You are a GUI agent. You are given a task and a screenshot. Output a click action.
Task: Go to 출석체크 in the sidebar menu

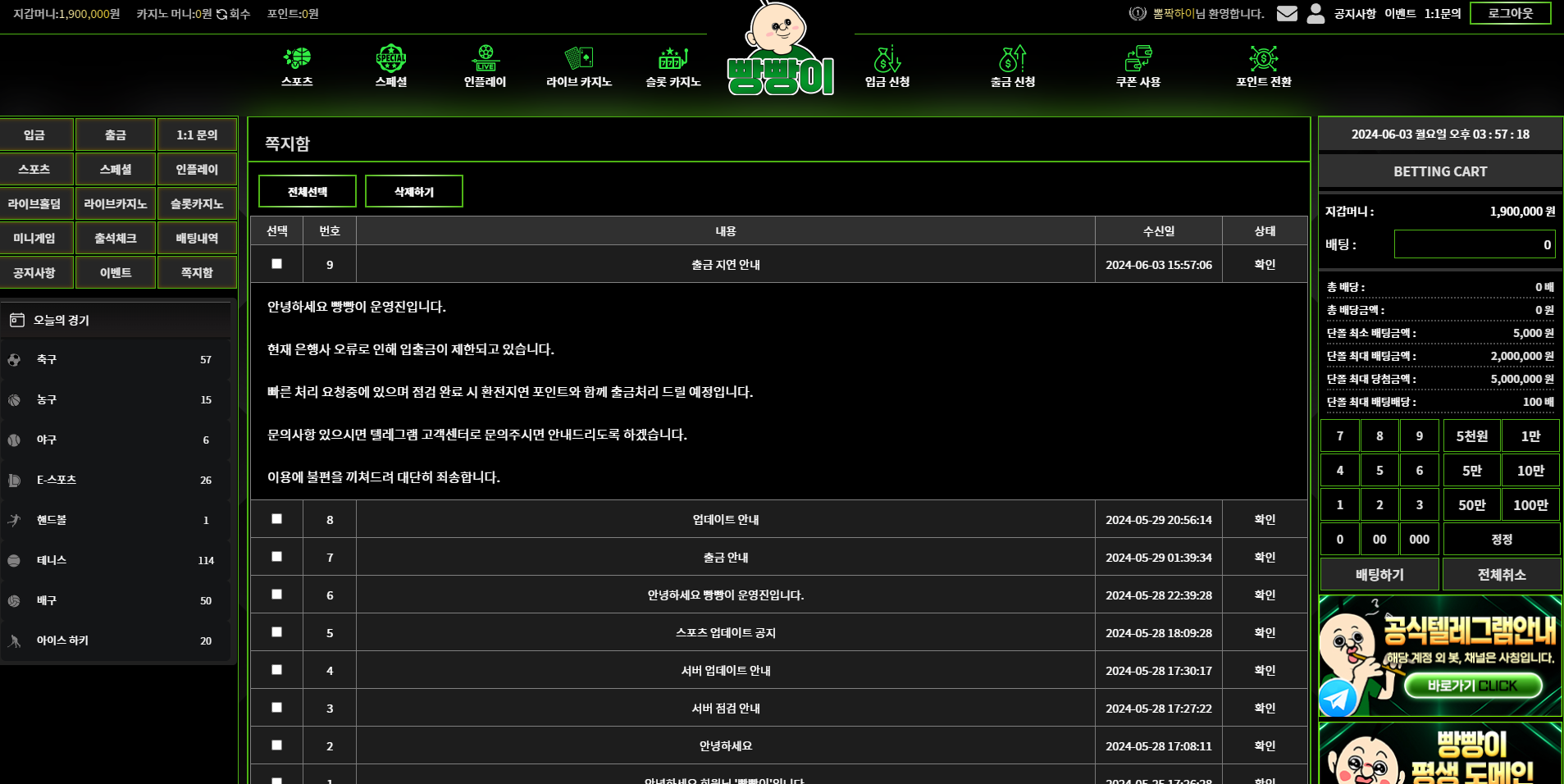coord(116,238)
